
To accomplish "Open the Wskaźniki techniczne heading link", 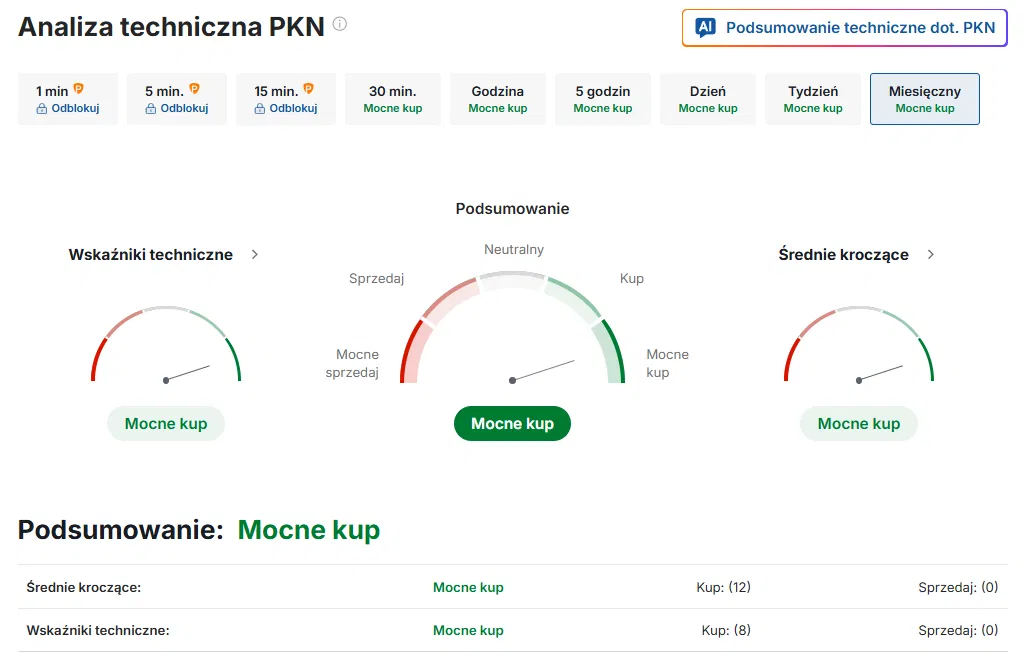I will click(151, 254).
